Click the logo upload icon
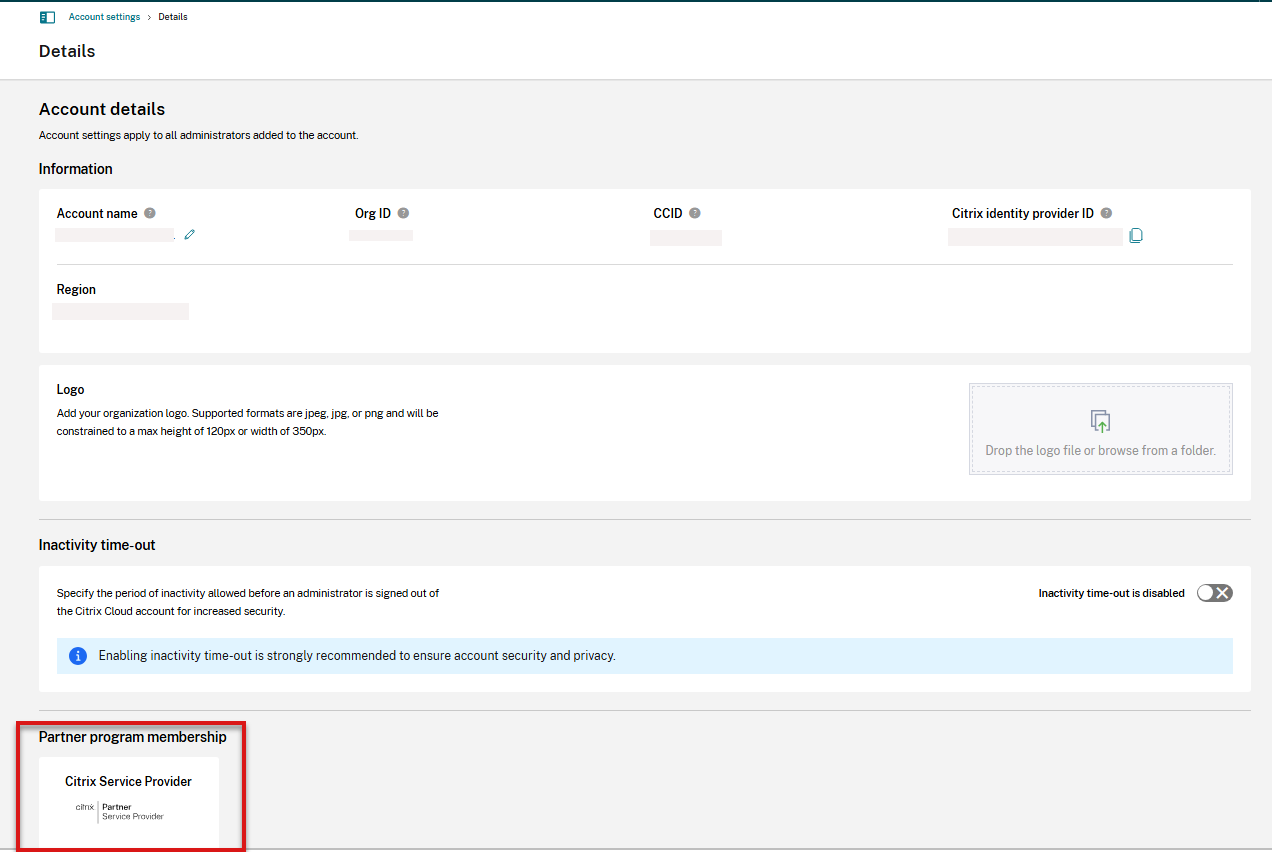The width and height of the screenshot is (1272, 852). click(1100, 421)
